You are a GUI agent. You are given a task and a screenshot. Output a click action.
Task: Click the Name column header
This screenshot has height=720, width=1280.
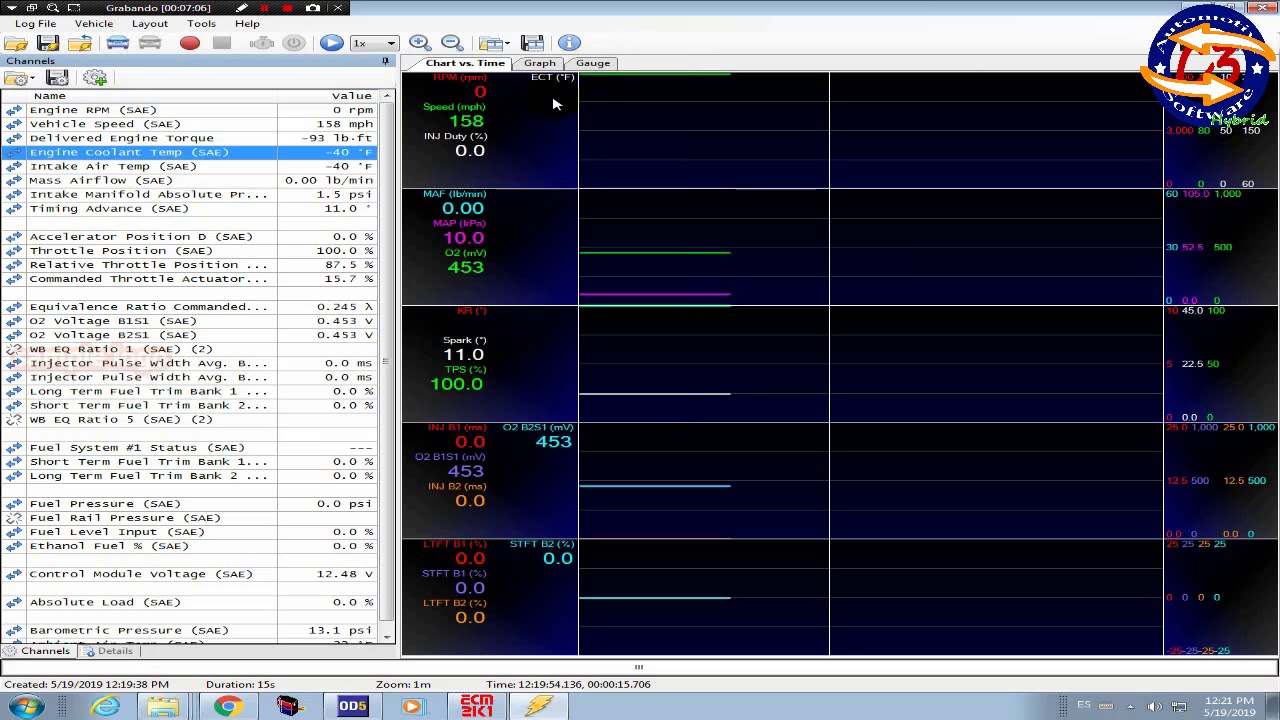140,96
